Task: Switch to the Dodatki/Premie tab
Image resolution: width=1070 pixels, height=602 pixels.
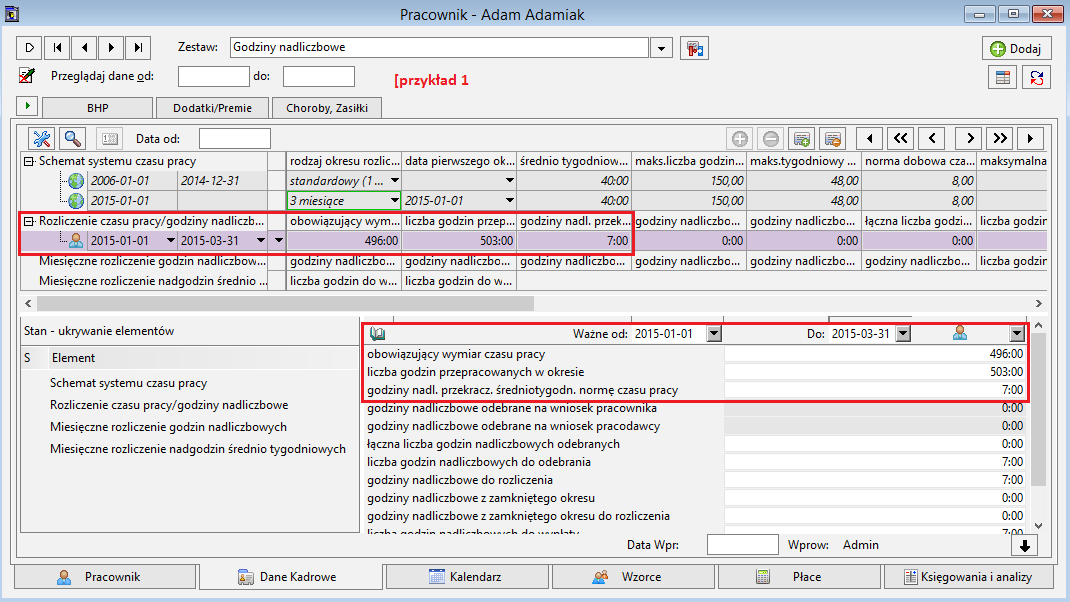Action: [212, 108]
